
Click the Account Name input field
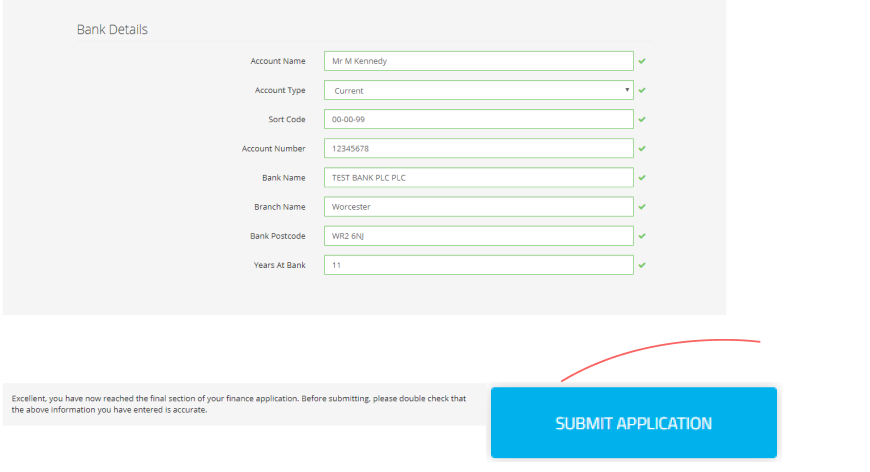478,61
